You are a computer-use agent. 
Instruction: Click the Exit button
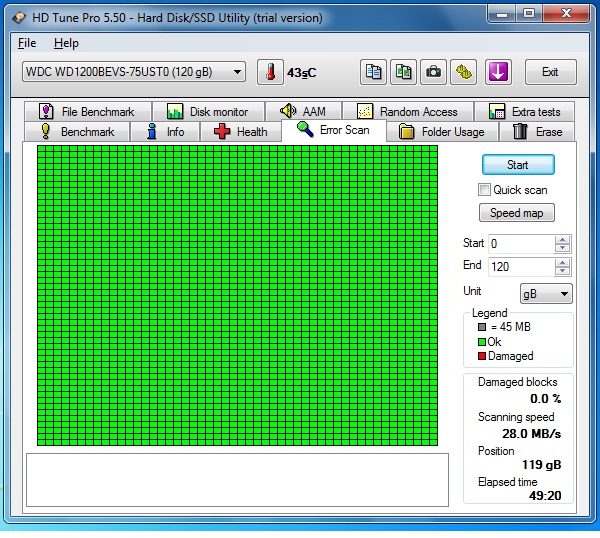[x=551, y=72]
